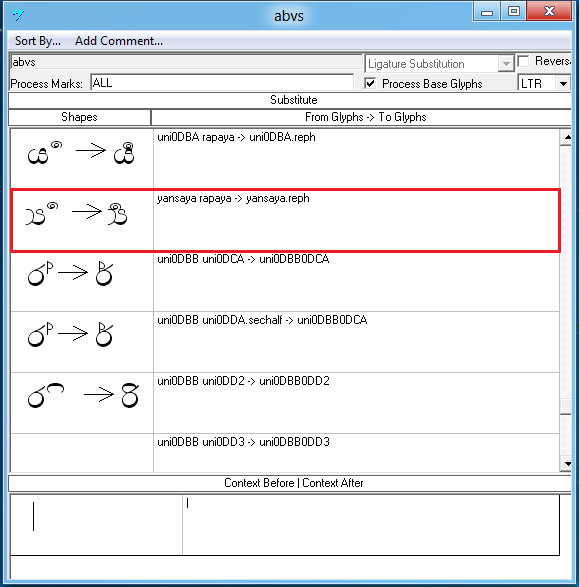Click the Shapes column header

click(x=79, y=117)
